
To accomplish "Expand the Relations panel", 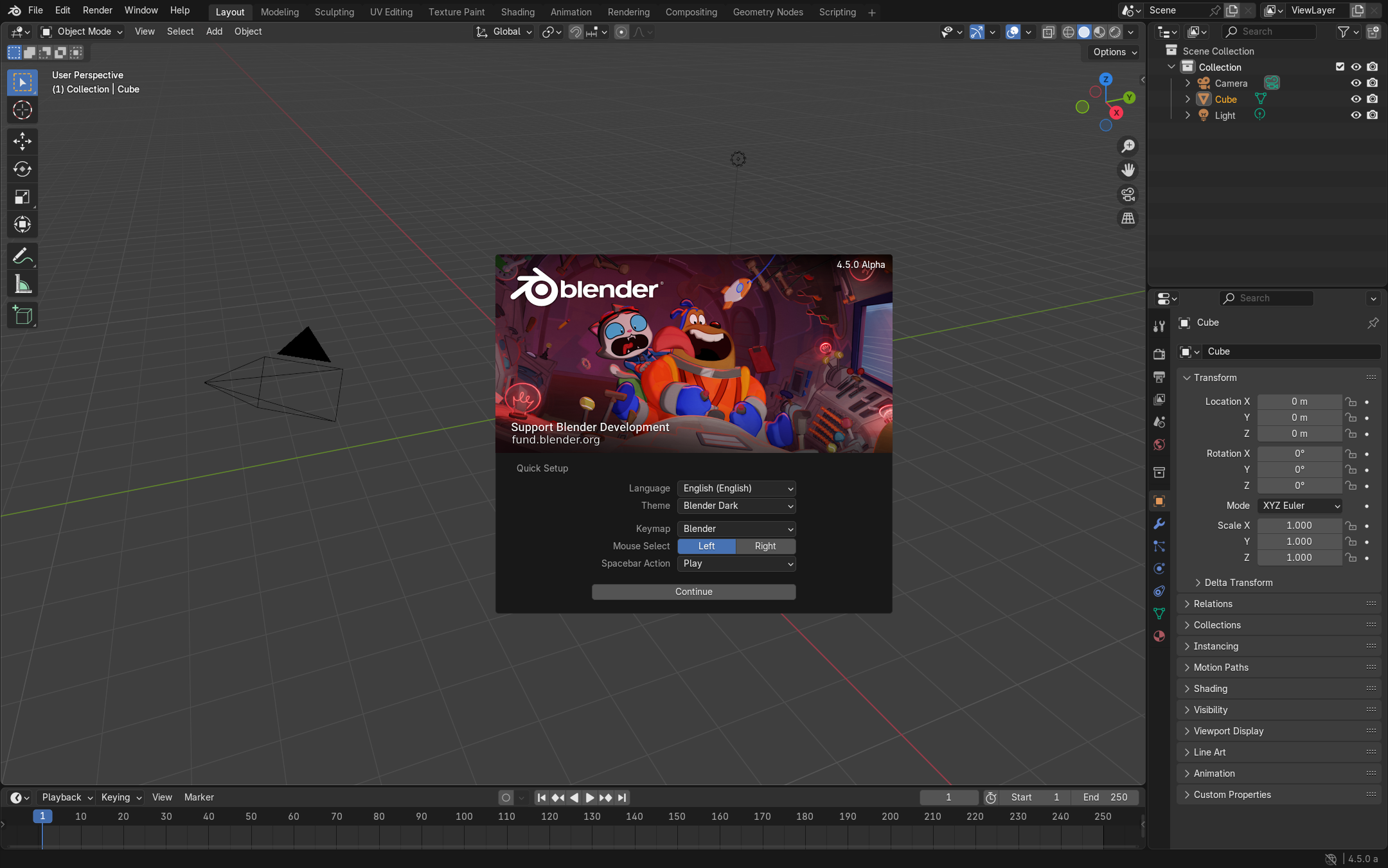I will [1213, 604].
